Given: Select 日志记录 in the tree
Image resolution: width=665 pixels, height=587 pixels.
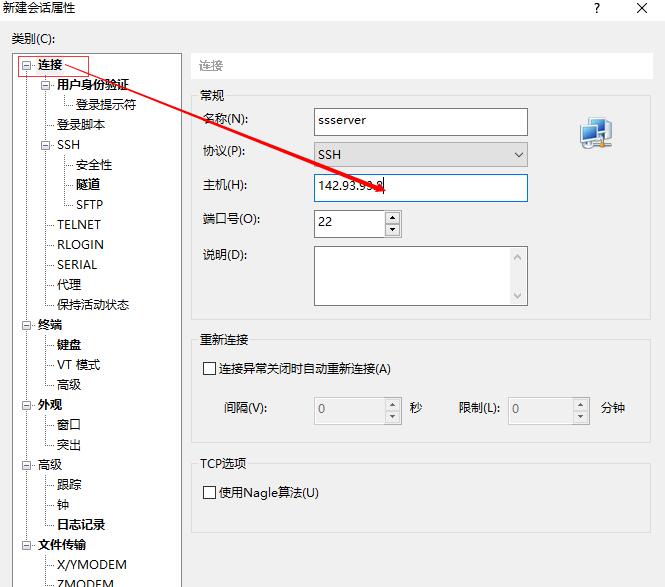Looking at the screenshot, I should 80,524.
